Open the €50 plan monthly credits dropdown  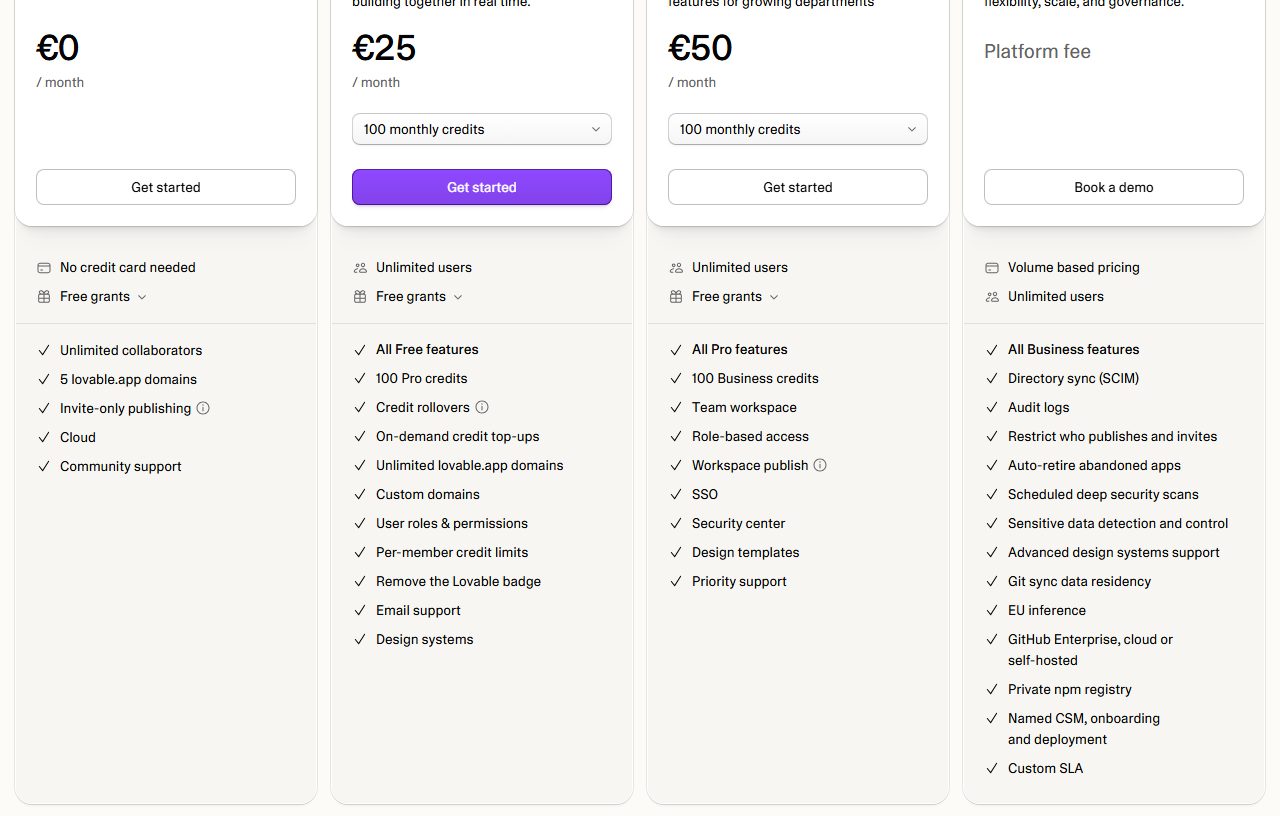coord(798,129)
